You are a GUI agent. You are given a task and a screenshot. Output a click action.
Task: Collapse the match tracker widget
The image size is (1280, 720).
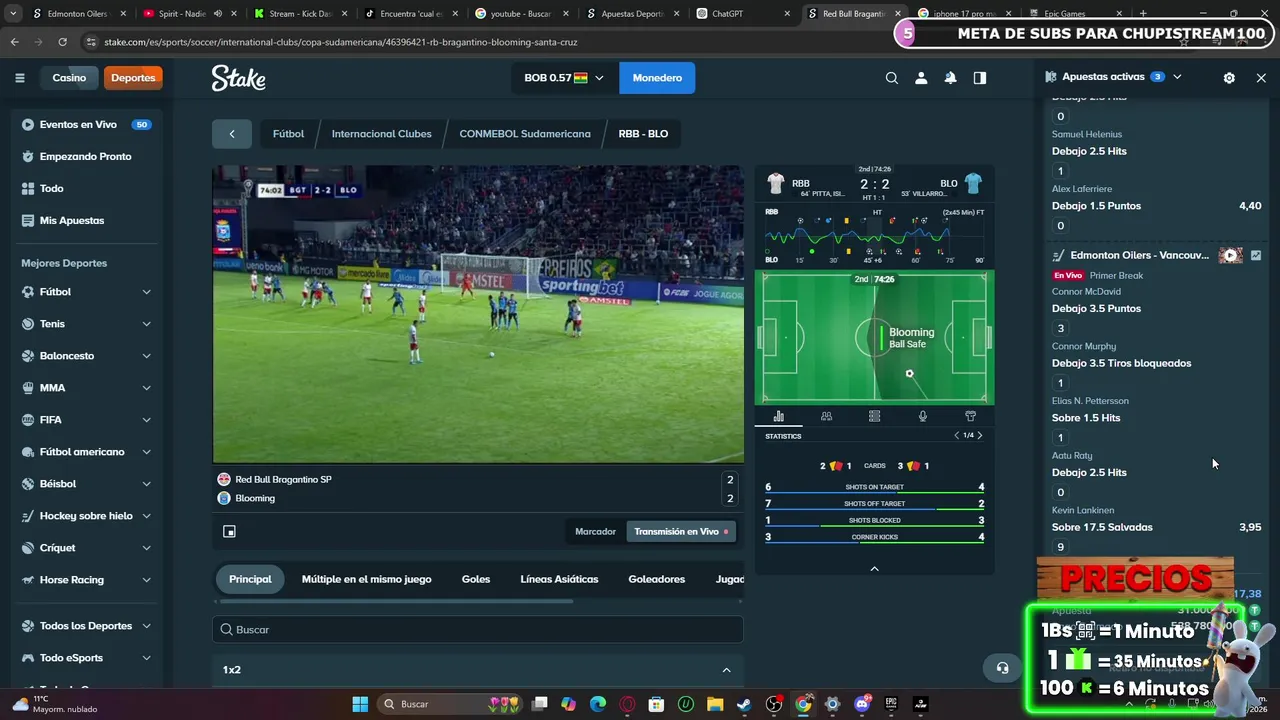click(874, 569)
